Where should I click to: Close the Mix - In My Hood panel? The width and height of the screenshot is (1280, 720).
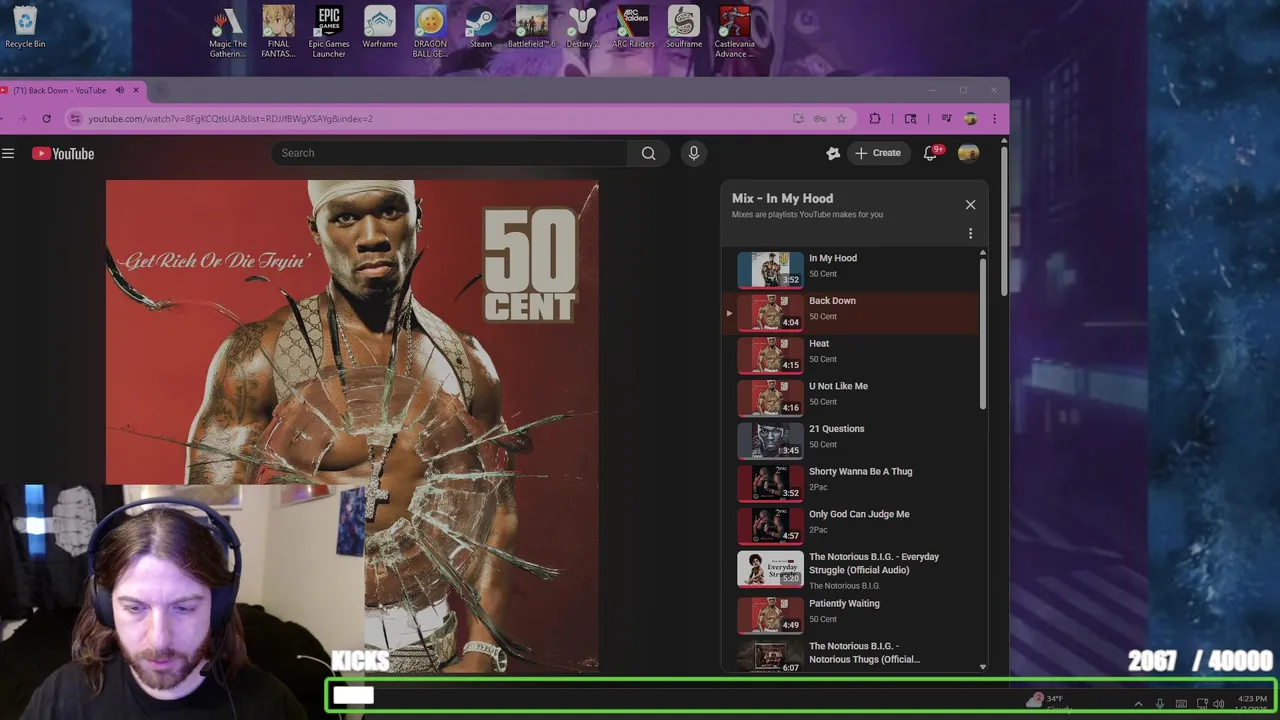(x=970, y=204)
